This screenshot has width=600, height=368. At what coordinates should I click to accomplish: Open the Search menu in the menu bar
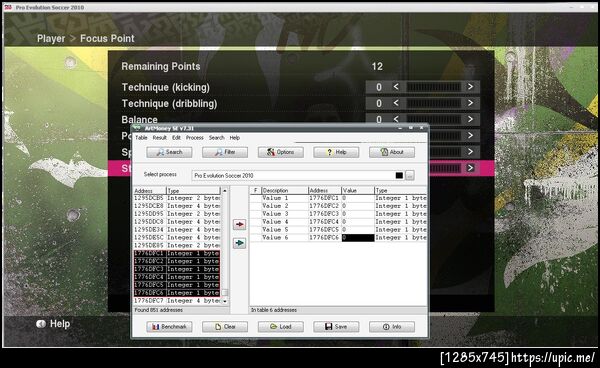[217, 138]
